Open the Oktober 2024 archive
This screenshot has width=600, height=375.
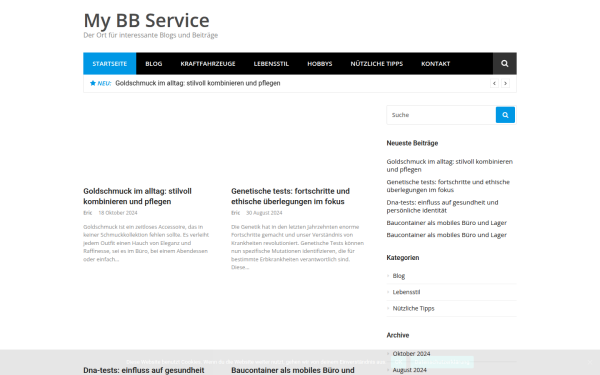(x=411, y=354)
